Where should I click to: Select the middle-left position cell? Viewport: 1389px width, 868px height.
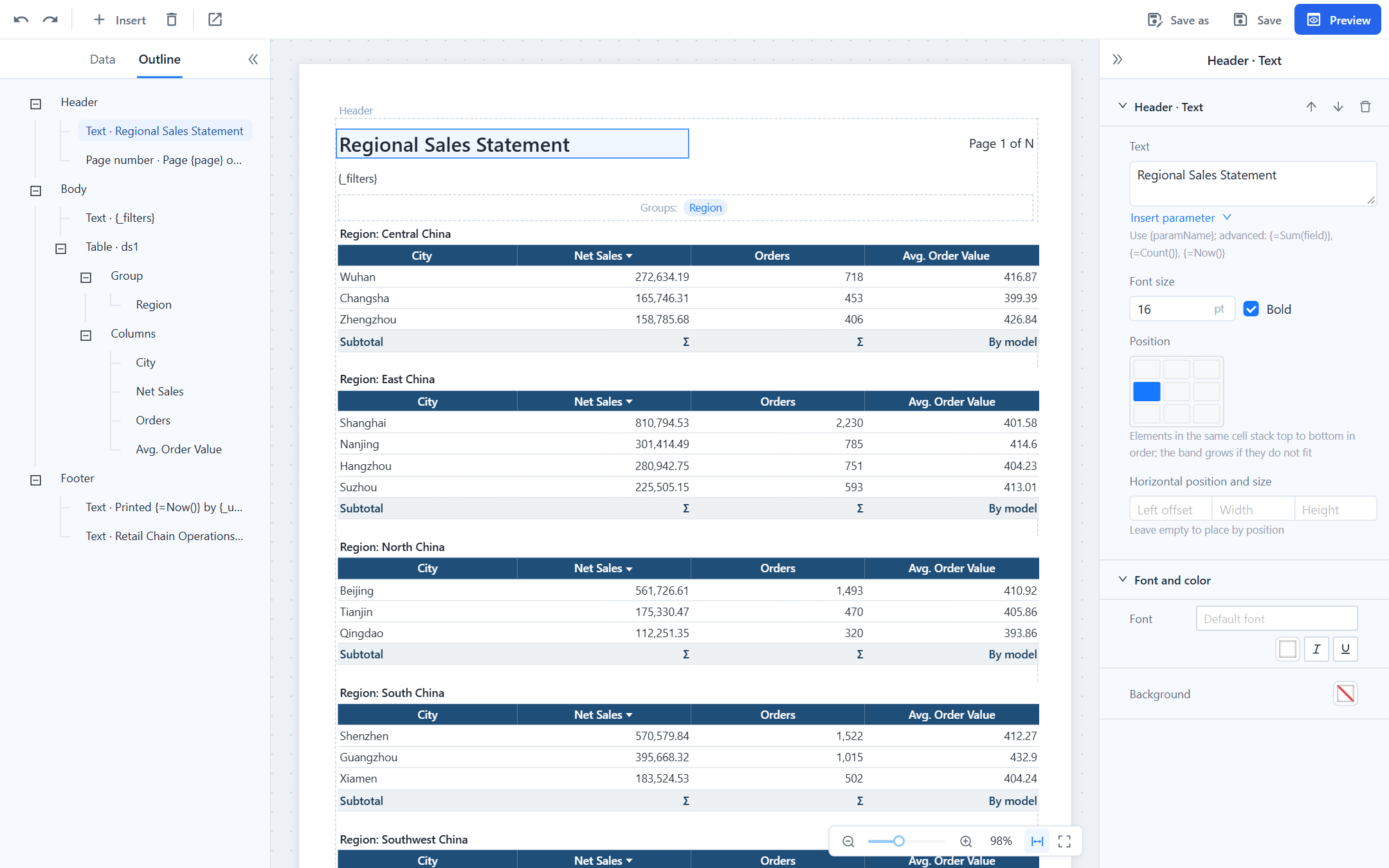[x=1147, y=392]
